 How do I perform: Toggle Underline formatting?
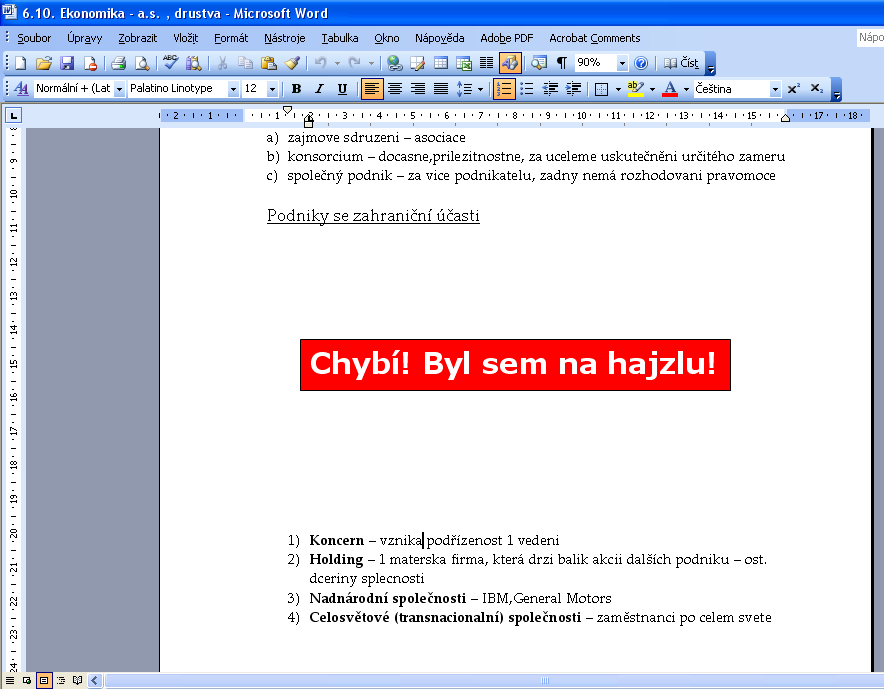click(x=342, y=89)
